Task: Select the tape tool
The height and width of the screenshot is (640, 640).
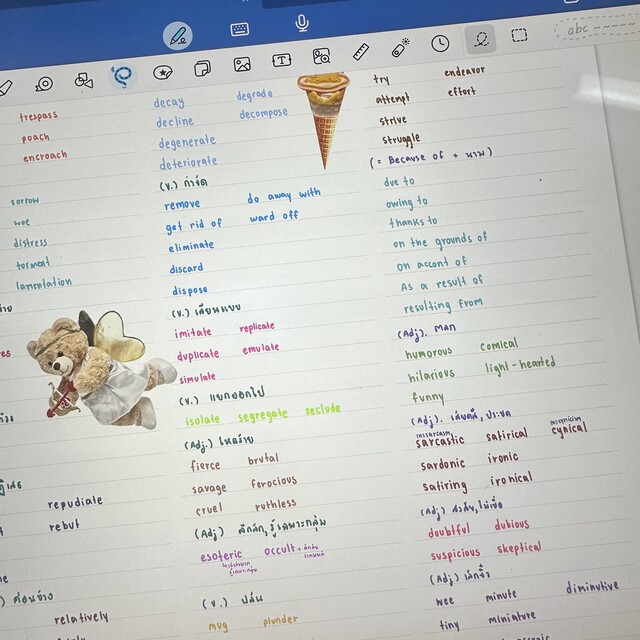Action: pos(44,85)
